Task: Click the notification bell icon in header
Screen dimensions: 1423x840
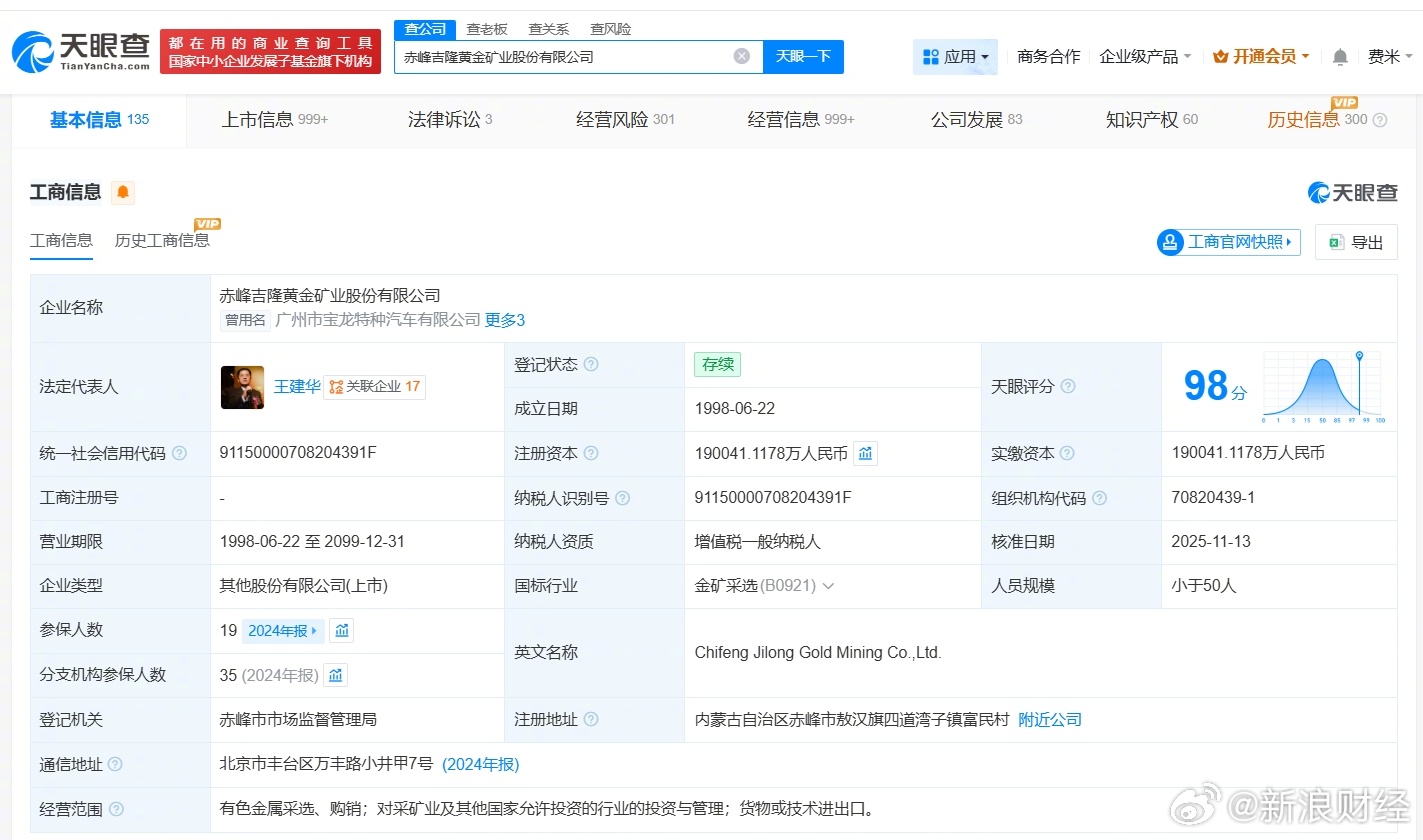Action: tap(1340, 57)
